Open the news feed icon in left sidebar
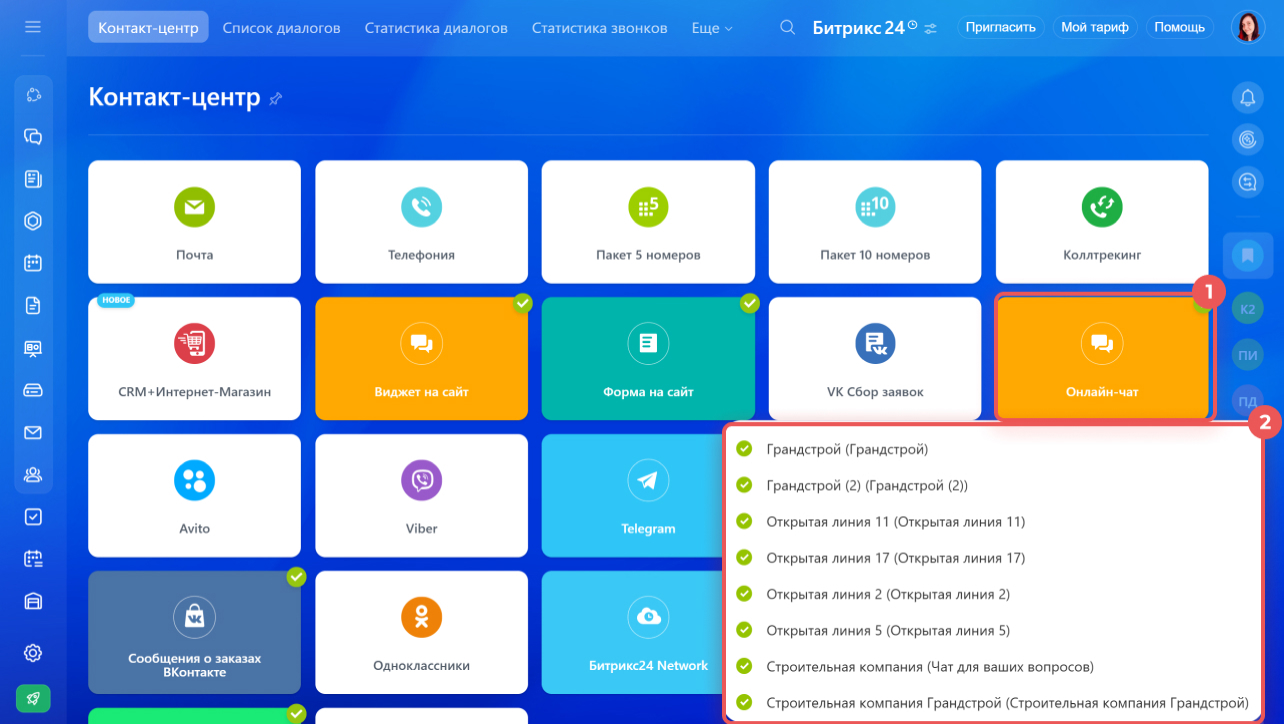1284x724 pixels. [33, 179]
